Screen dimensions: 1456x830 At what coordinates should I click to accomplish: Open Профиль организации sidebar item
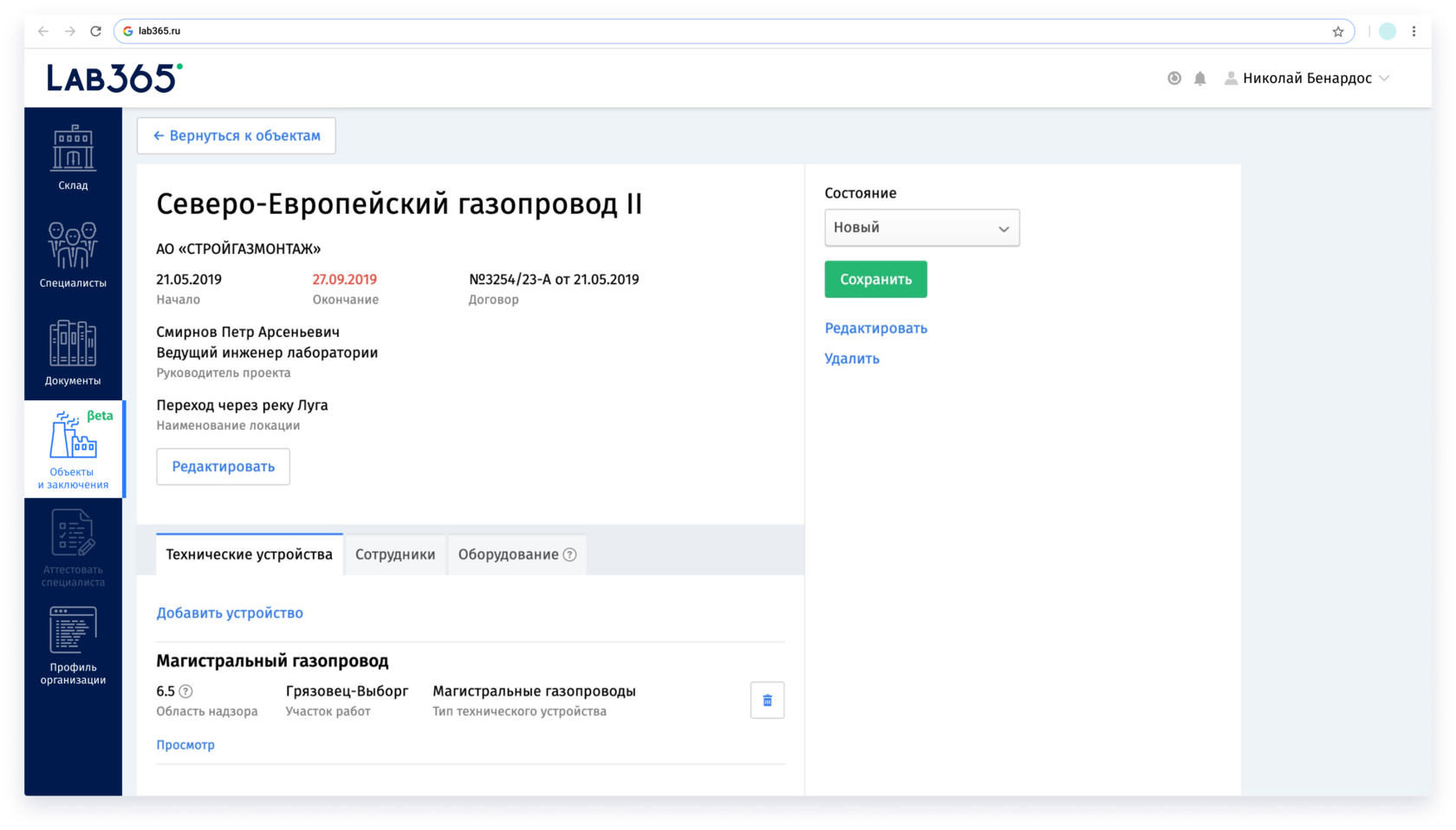pyautogui.click(x=73, y=645)
